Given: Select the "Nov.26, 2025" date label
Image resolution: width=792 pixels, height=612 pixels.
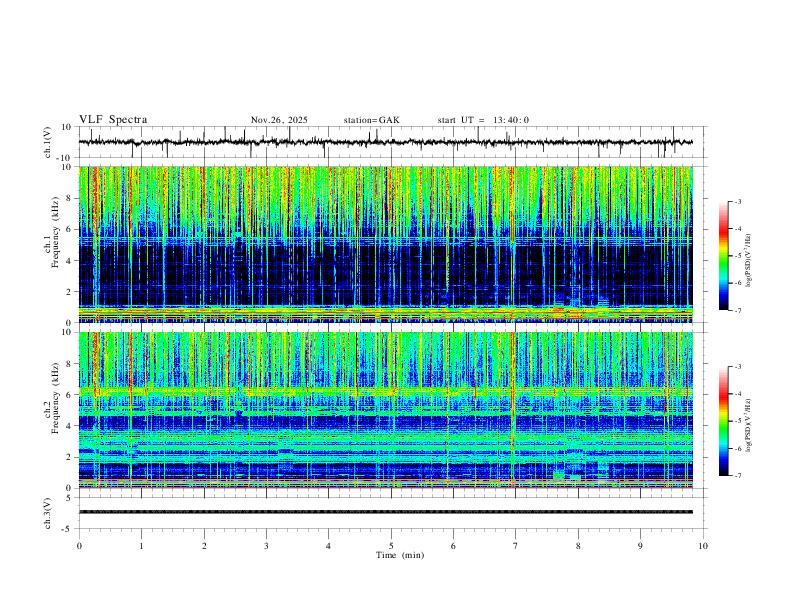Looking at the screenshot, I should tap(279, 120).
